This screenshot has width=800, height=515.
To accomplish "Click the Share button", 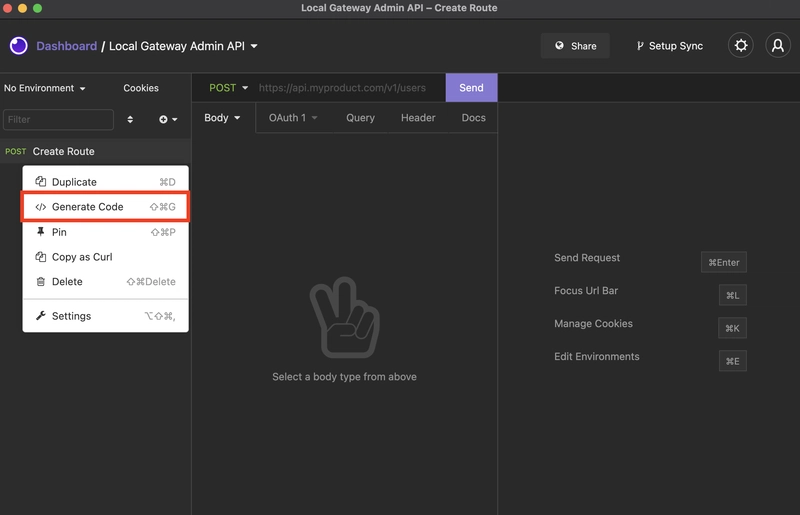I will click(x=575, y=45).
